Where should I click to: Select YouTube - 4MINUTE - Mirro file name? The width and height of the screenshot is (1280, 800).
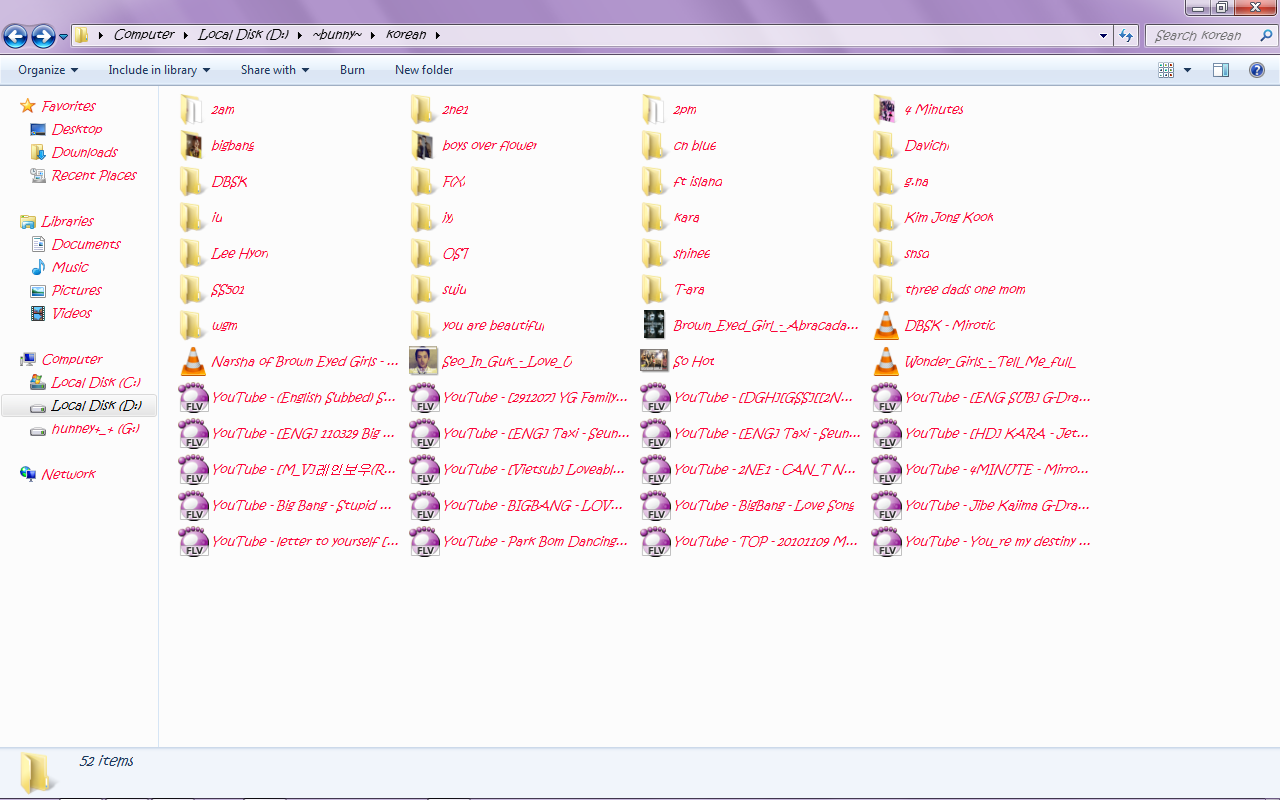click(x=997, y=469)
